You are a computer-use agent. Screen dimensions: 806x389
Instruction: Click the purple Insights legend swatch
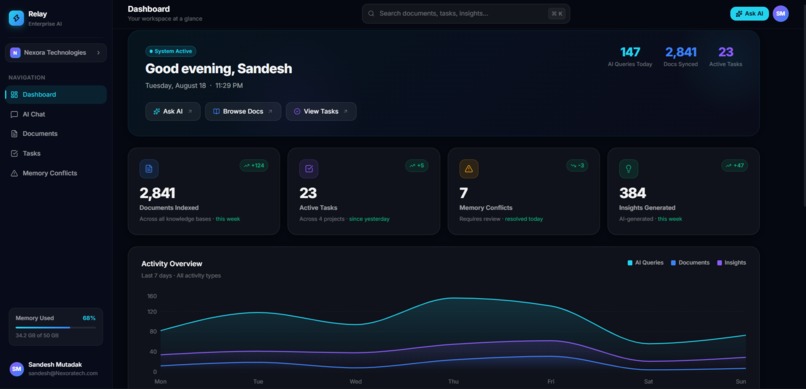[x=720, y=263]
